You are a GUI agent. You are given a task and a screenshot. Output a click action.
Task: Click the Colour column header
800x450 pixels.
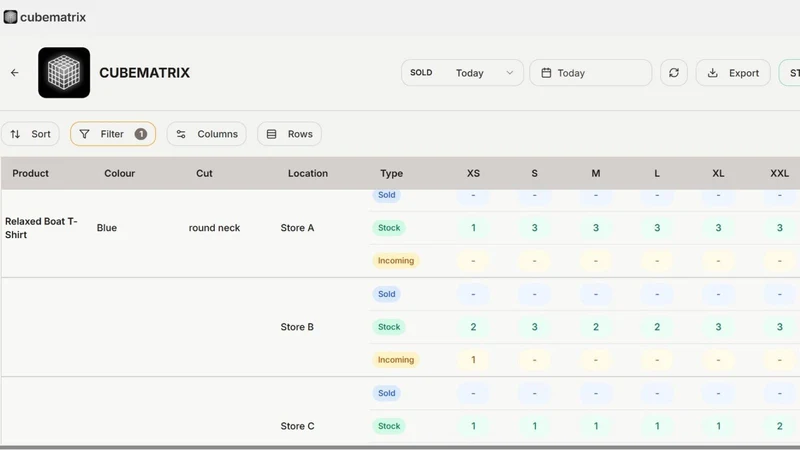[119, 173]
